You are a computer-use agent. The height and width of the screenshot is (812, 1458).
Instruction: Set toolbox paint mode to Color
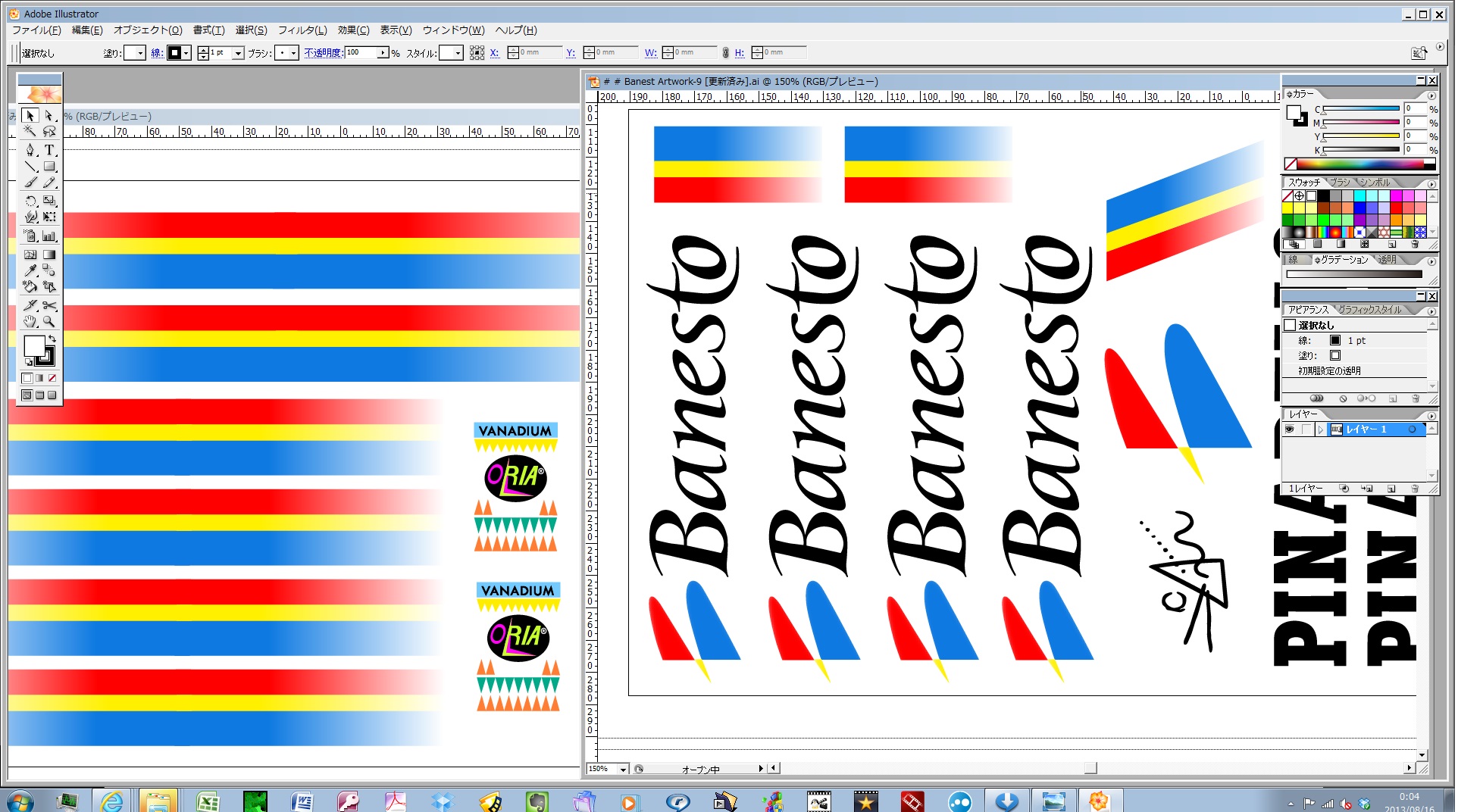[x=27, y=378]
